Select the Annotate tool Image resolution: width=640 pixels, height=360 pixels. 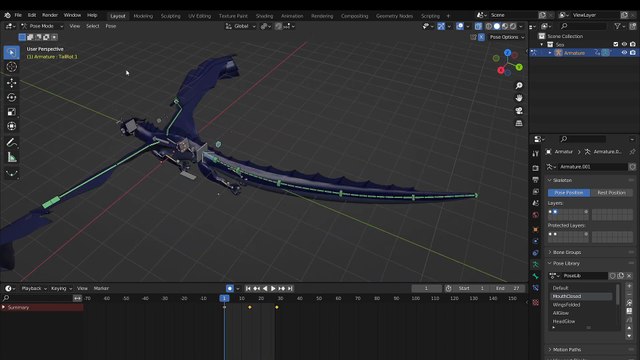pyautogui.click(x=11, y=142)
